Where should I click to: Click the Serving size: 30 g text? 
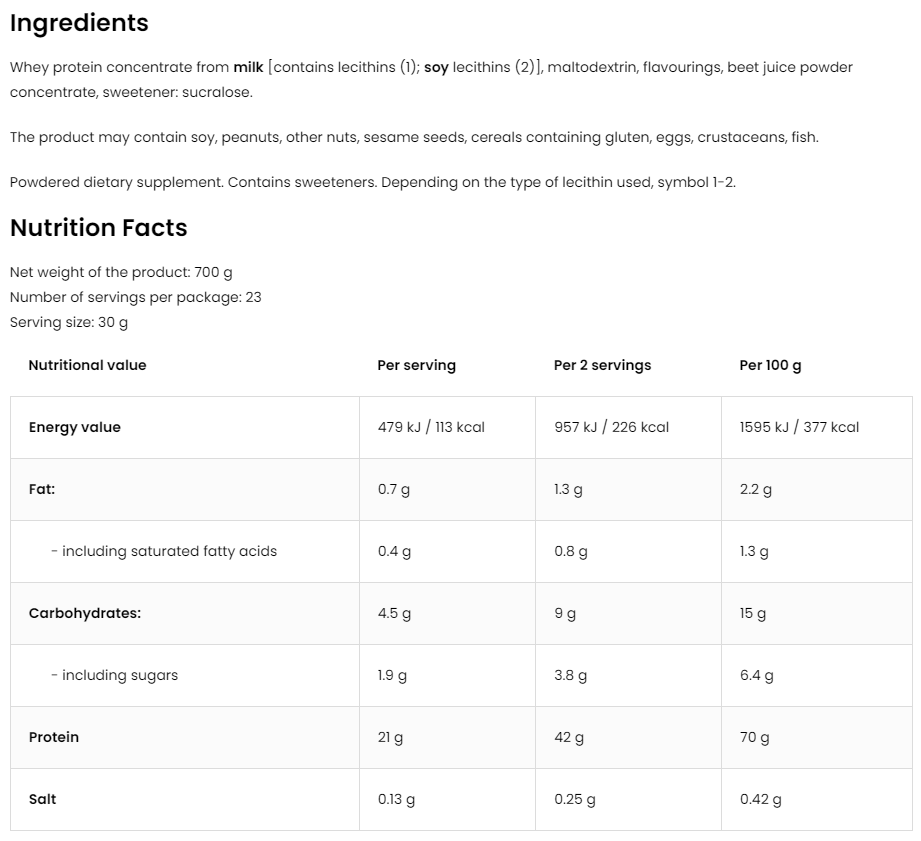tap(69, 322)
